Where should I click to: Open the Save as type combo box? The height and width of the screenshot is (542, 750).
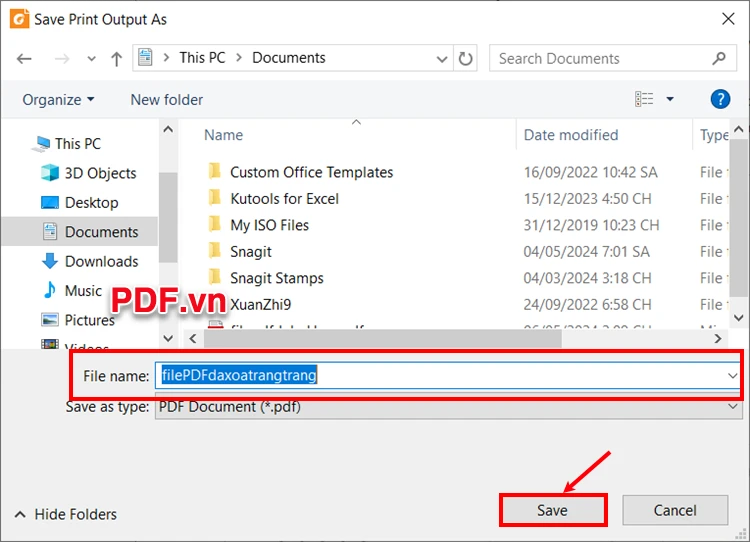click(448, 407)
